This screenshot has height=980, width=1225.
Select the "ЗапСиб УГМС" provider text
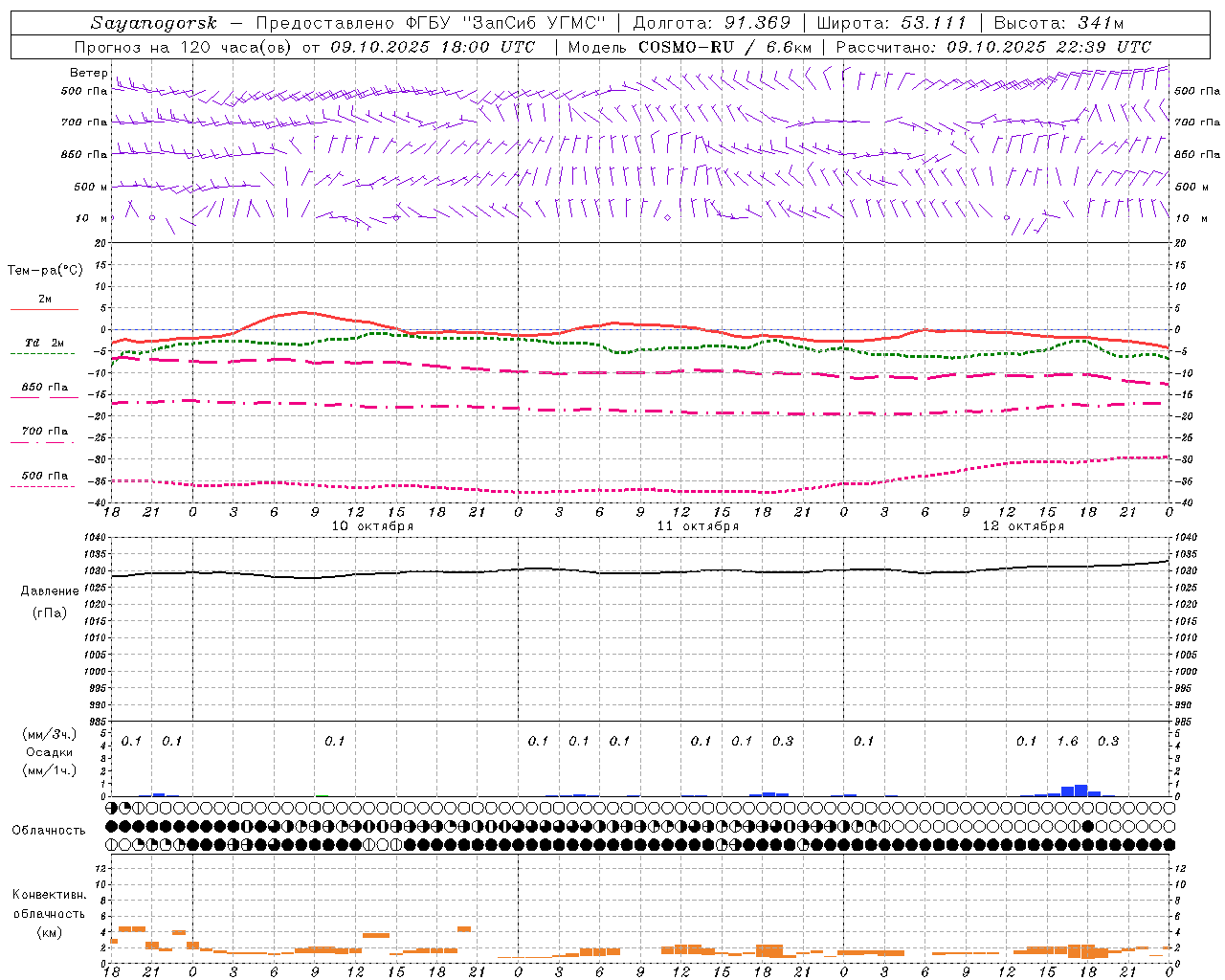tap(535, 23)
